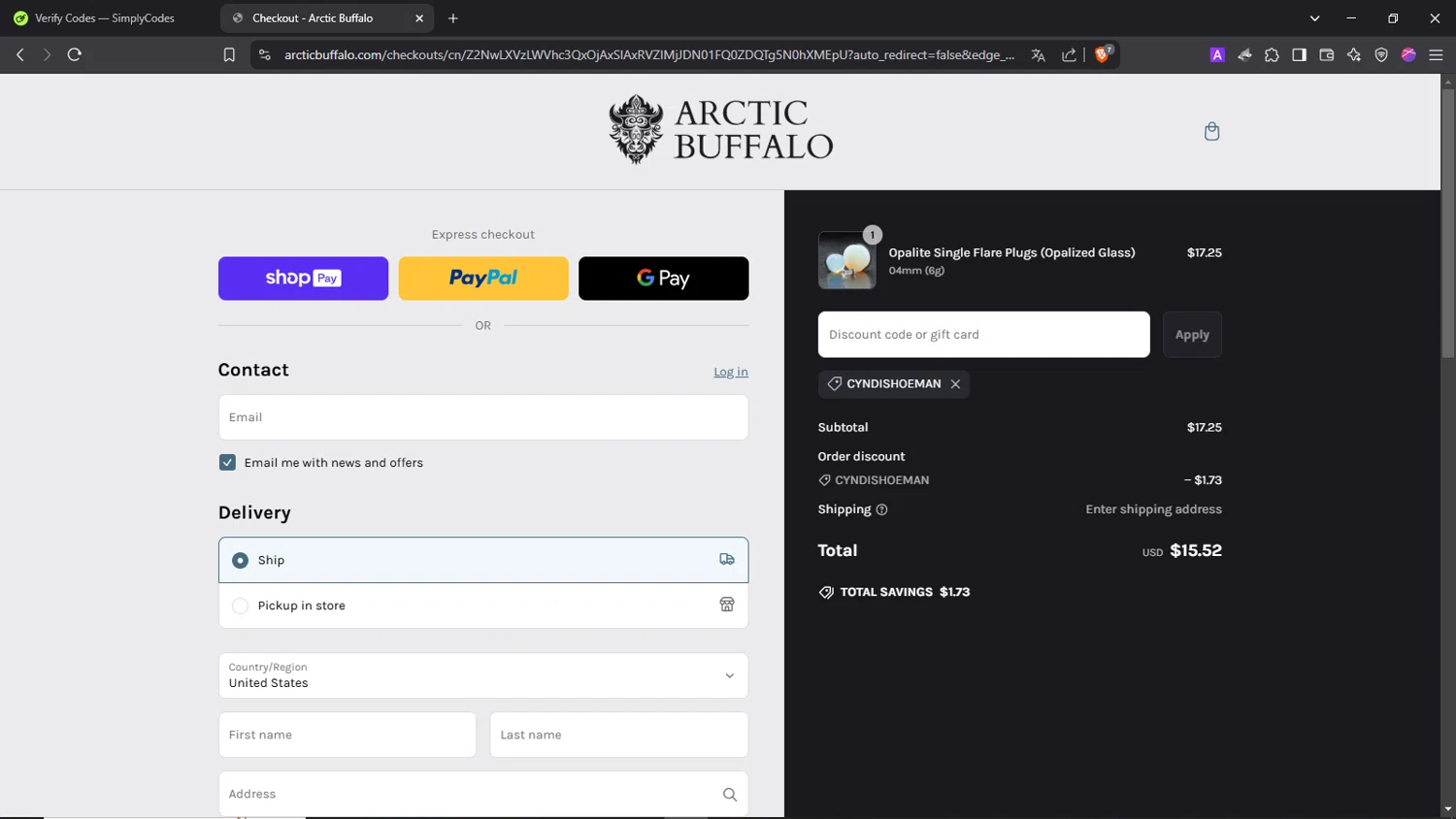Pay with PayPal button
The width and height of the screenshot is (1456, 819).
483,278
